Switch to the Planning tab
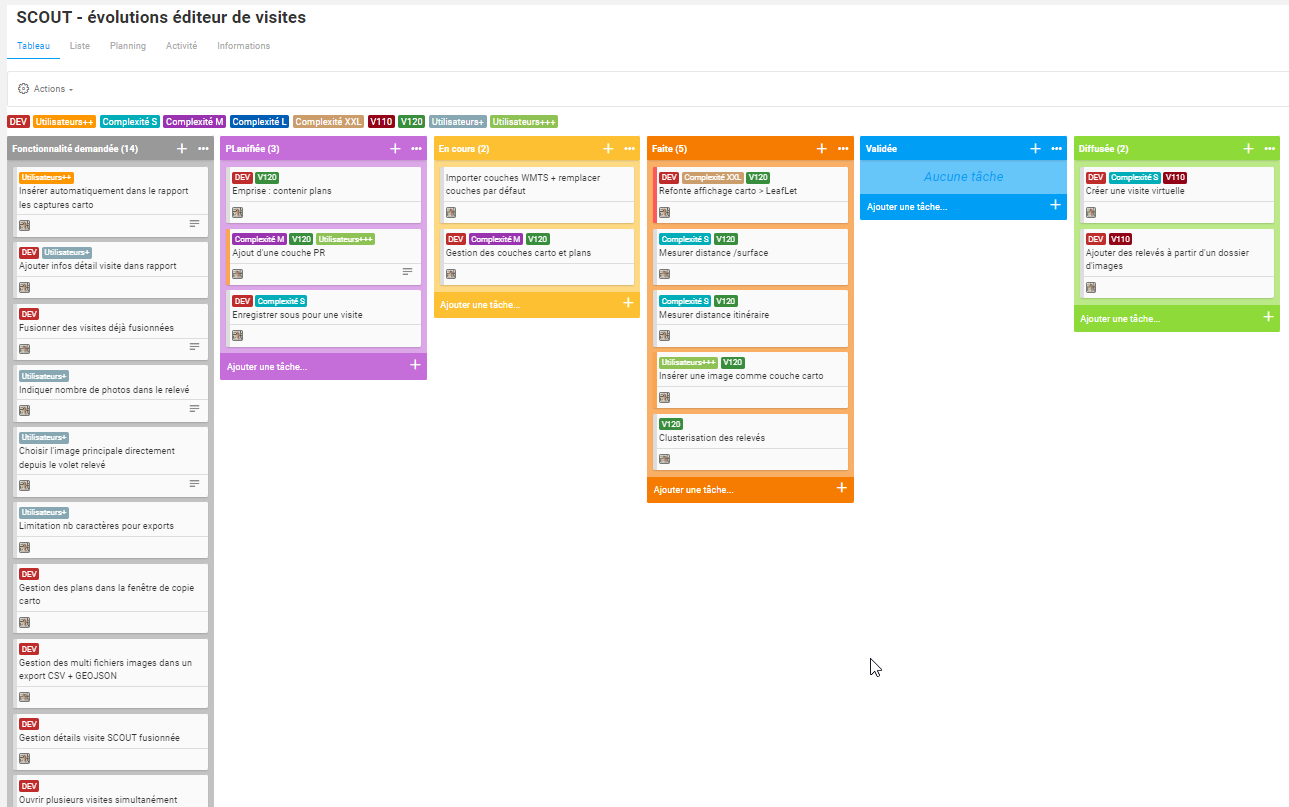Image resolution: width=1289 pixels, height=807 pixels. (x=127, y=46)
